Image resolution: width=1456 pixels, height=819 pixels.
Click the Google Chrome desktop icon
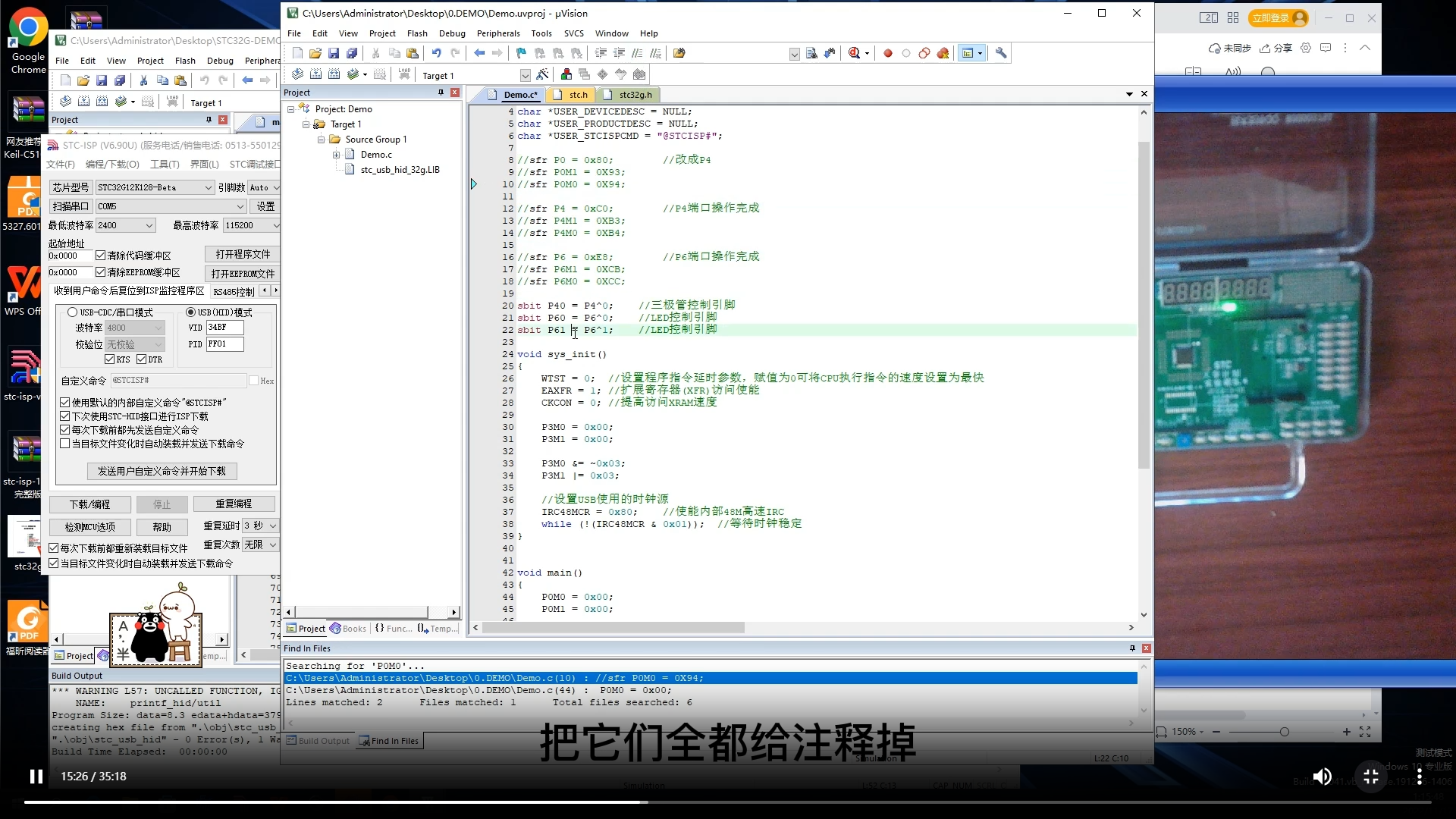pyautogui.click(x=28, y=41)
